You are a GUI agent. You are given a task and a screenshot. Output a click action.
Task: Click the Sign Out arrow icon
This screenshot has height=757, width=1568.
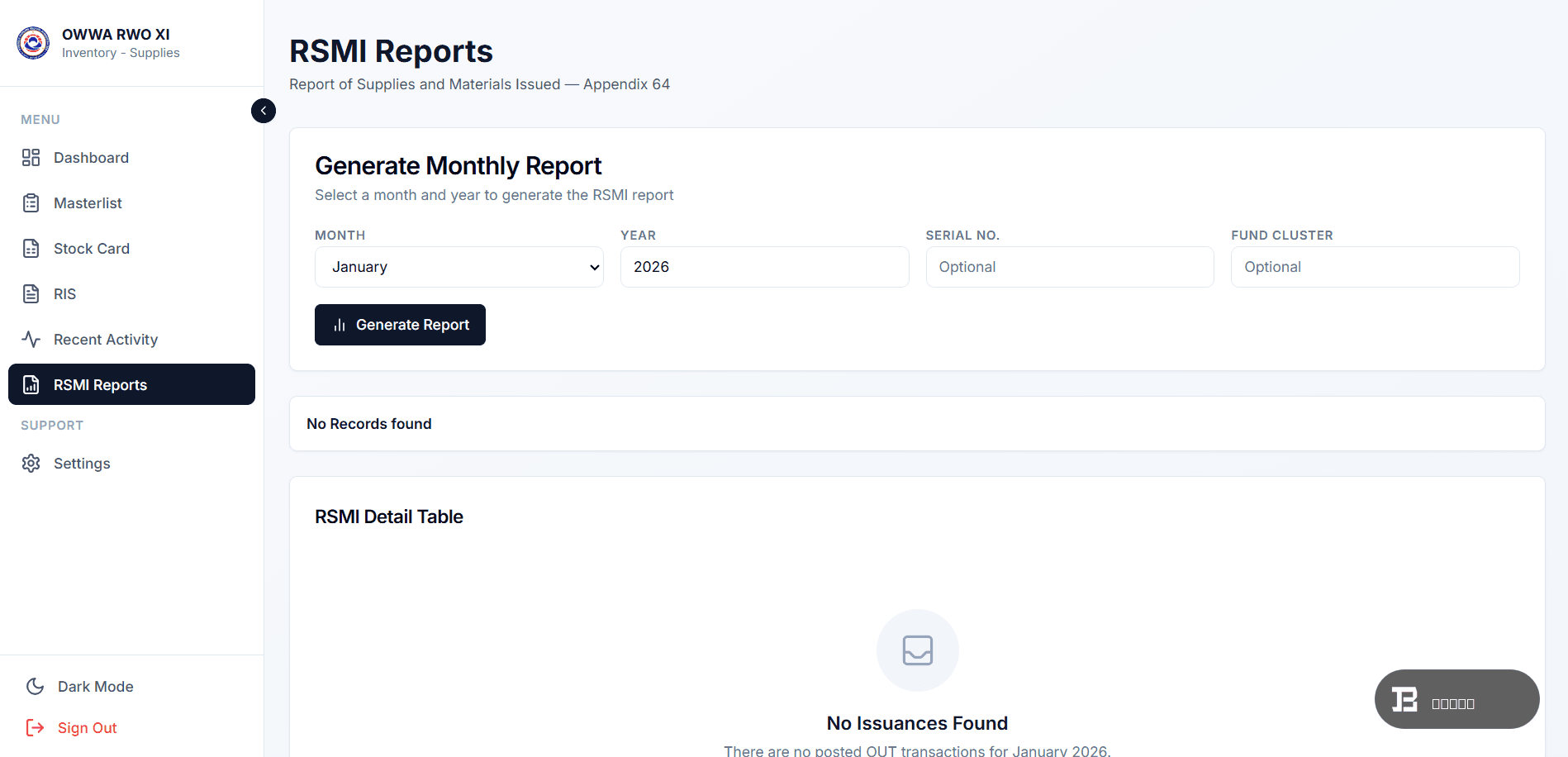point(36,728)
